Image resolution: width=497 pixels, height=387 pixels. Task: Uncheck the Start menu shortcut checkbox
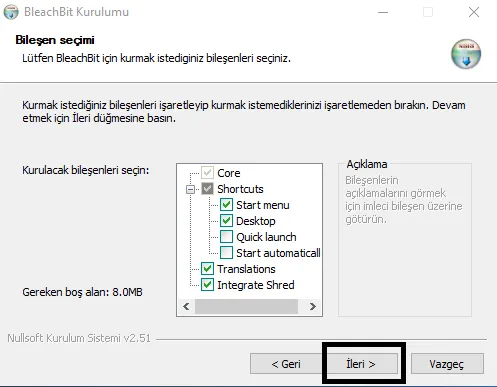(226, 205)
